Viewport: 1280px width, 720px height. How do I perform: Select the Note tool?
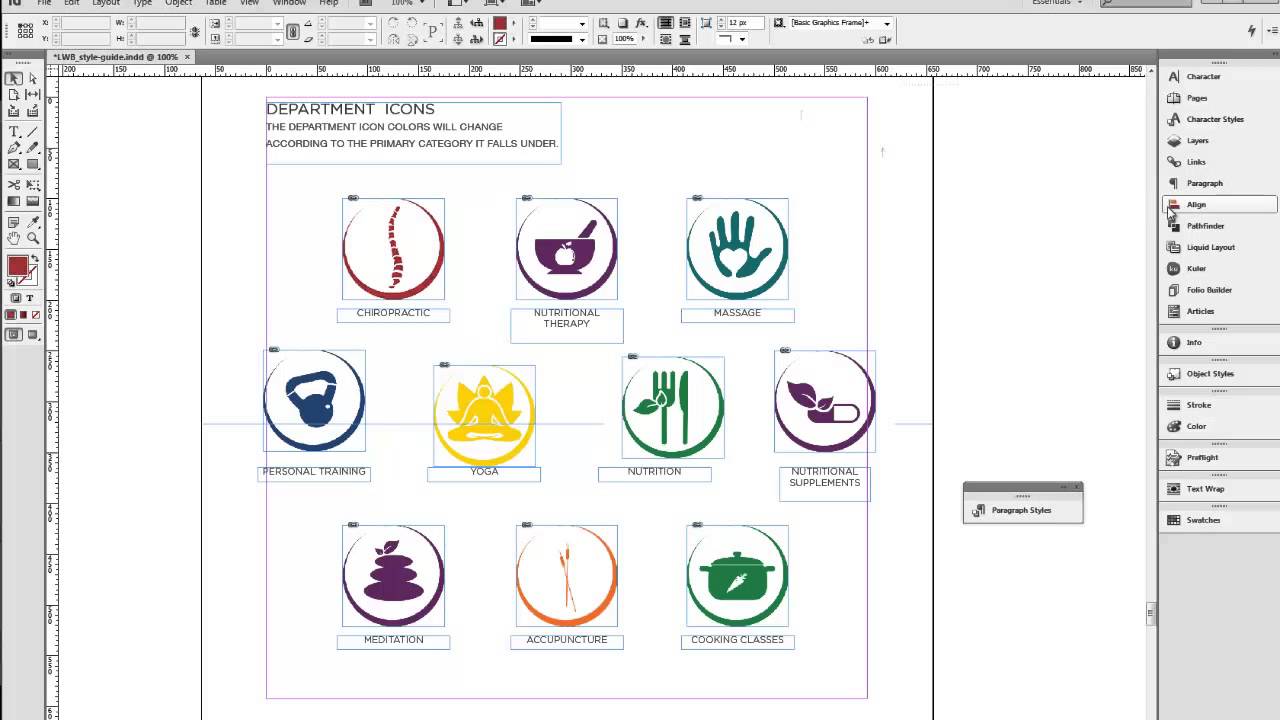coord(14,223)
